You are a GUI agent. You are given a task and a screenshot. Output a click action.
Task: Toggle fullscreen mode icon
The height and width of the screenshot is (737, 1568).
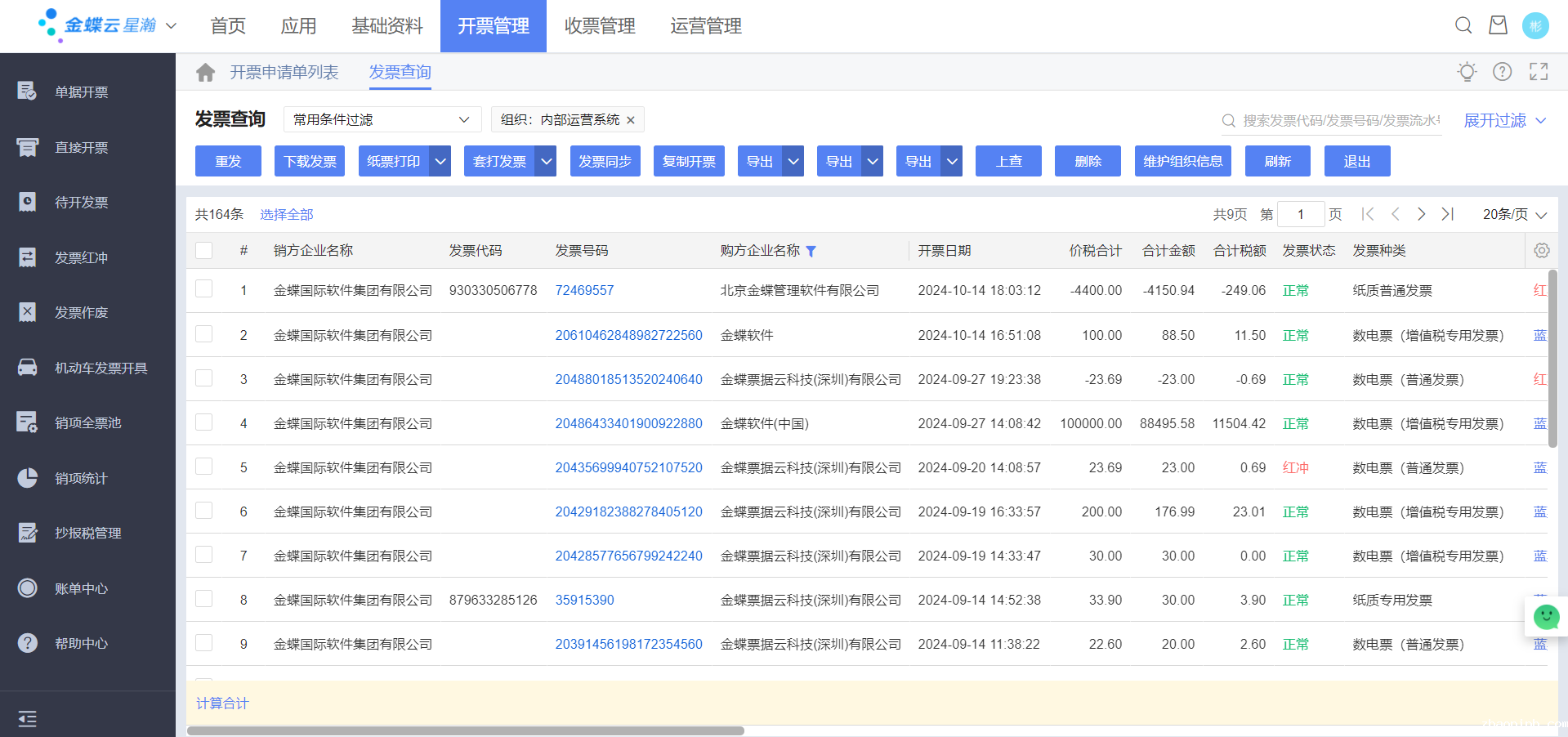[x=1539, y=72]
